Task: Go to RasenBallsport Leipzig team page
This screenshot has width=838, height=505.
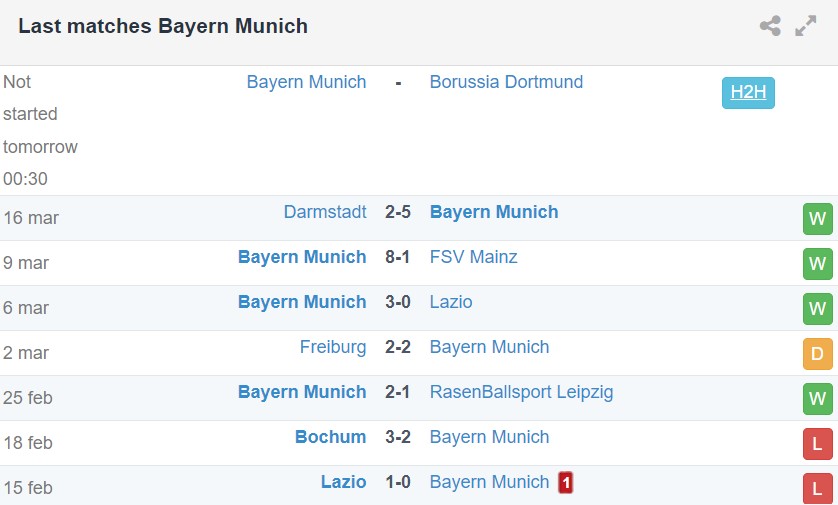Action: (x=521, y=392)
